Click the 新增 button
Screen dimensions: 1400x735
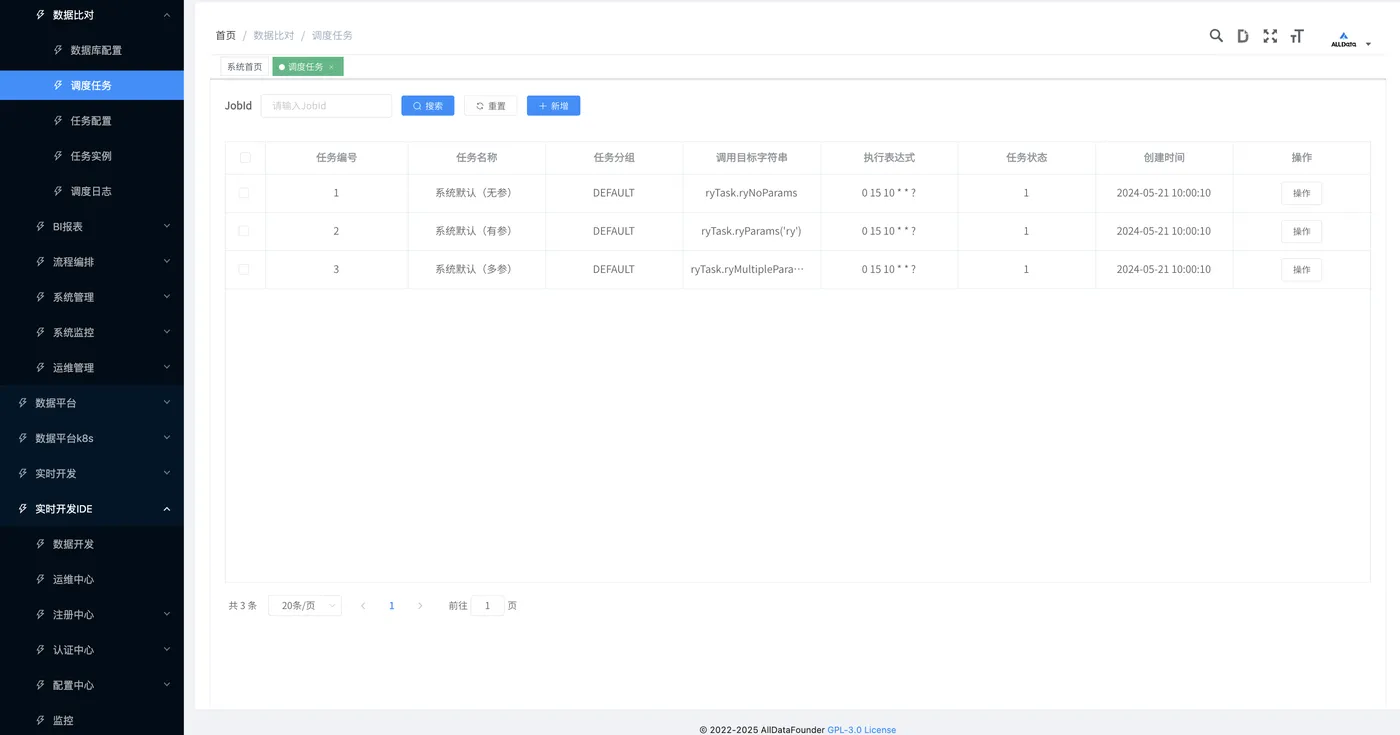[x=554, y=106]
